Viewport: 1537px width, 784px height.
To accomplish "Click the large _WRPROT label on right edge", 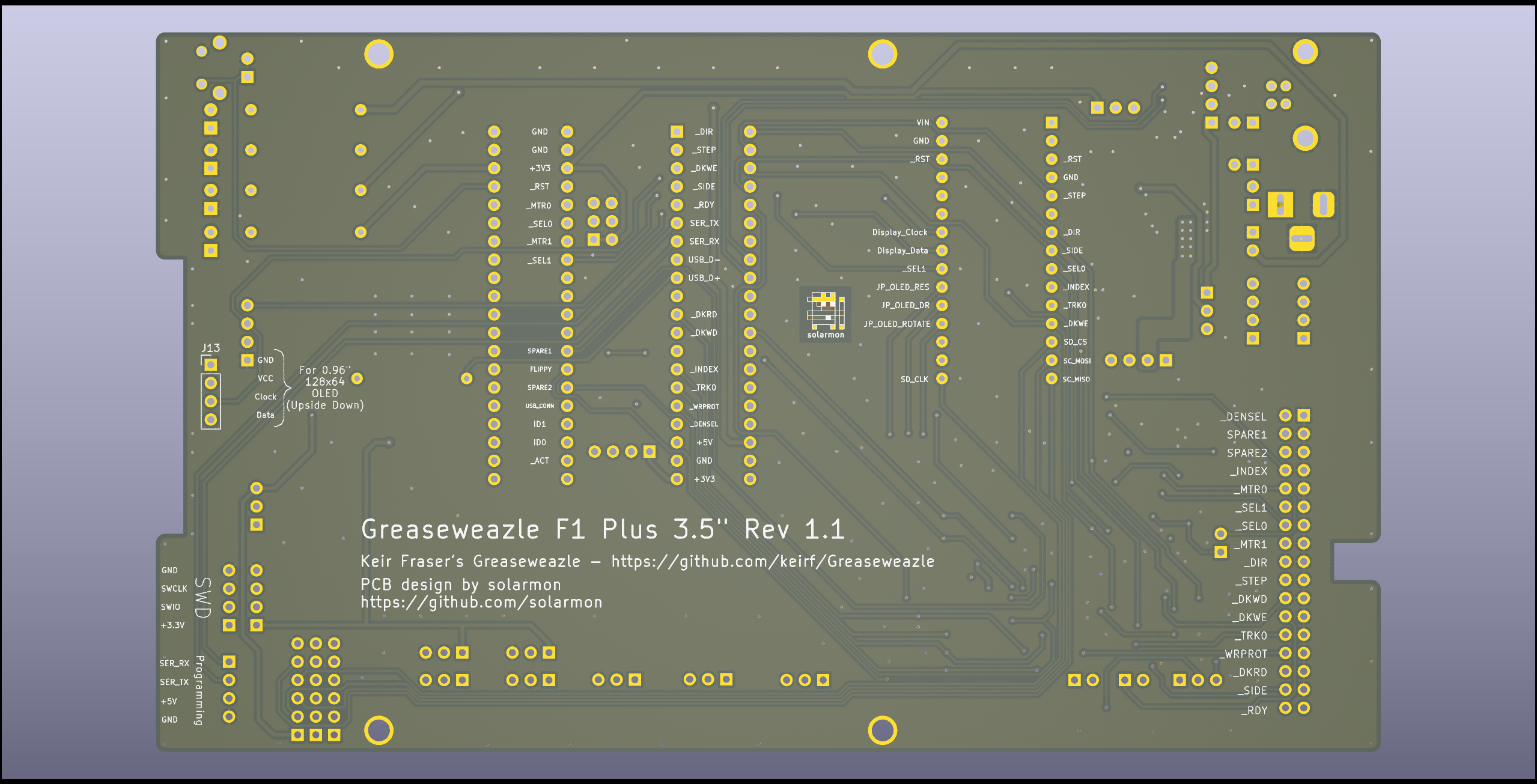I will (x=1243, y=654).
